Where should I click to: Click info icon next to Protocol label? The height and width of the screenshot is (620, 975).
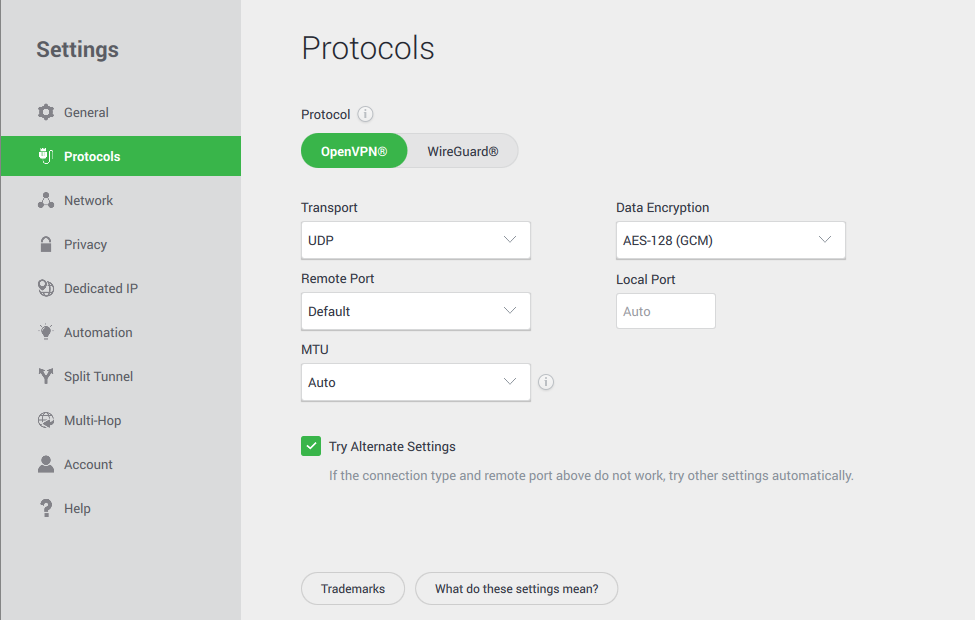pyautogui.click(x=365, y=114)
